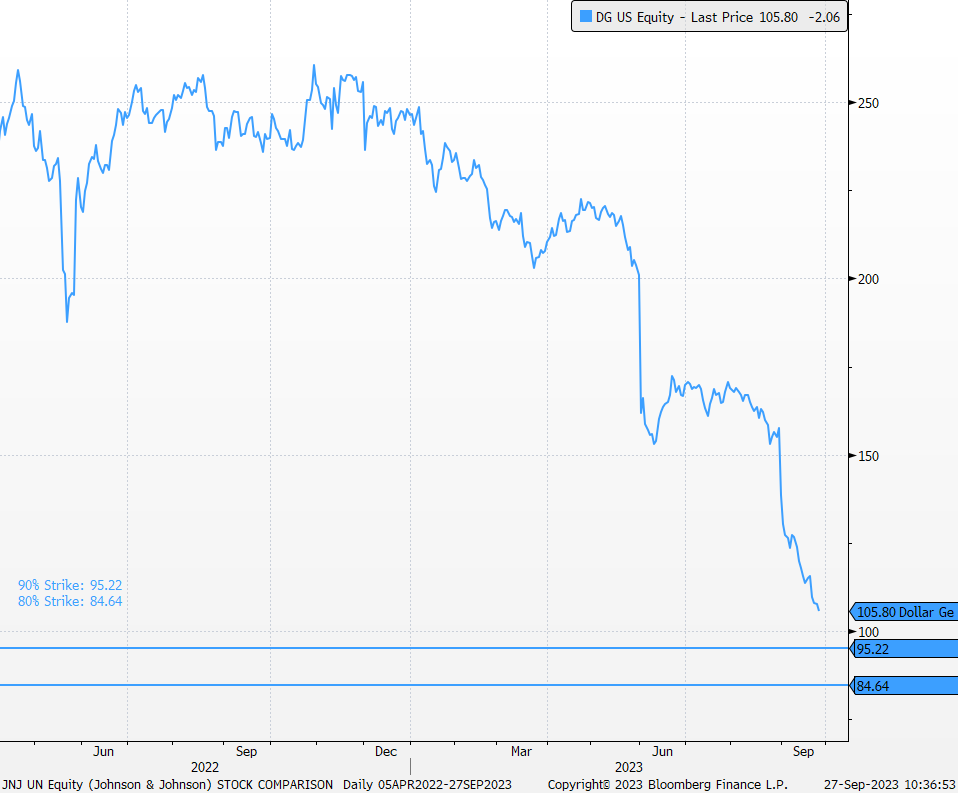Click the blue DG US Equity legend swatch
The width and height of the screenshot is (958, 793).
(585, 18)
